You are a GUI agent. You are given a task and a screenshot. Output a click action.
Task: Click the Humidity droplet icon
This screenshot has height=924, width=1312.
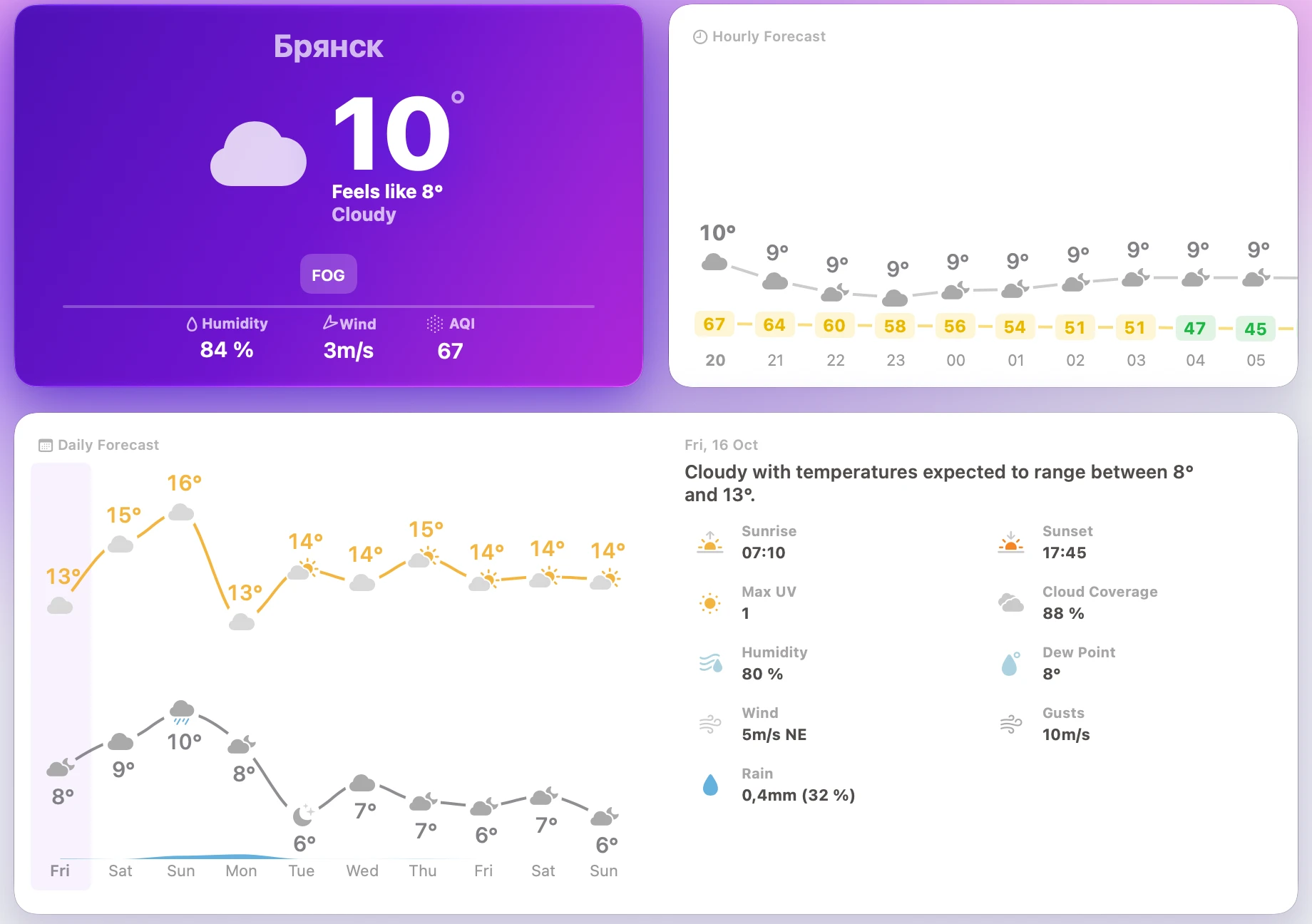coord(192,324)
